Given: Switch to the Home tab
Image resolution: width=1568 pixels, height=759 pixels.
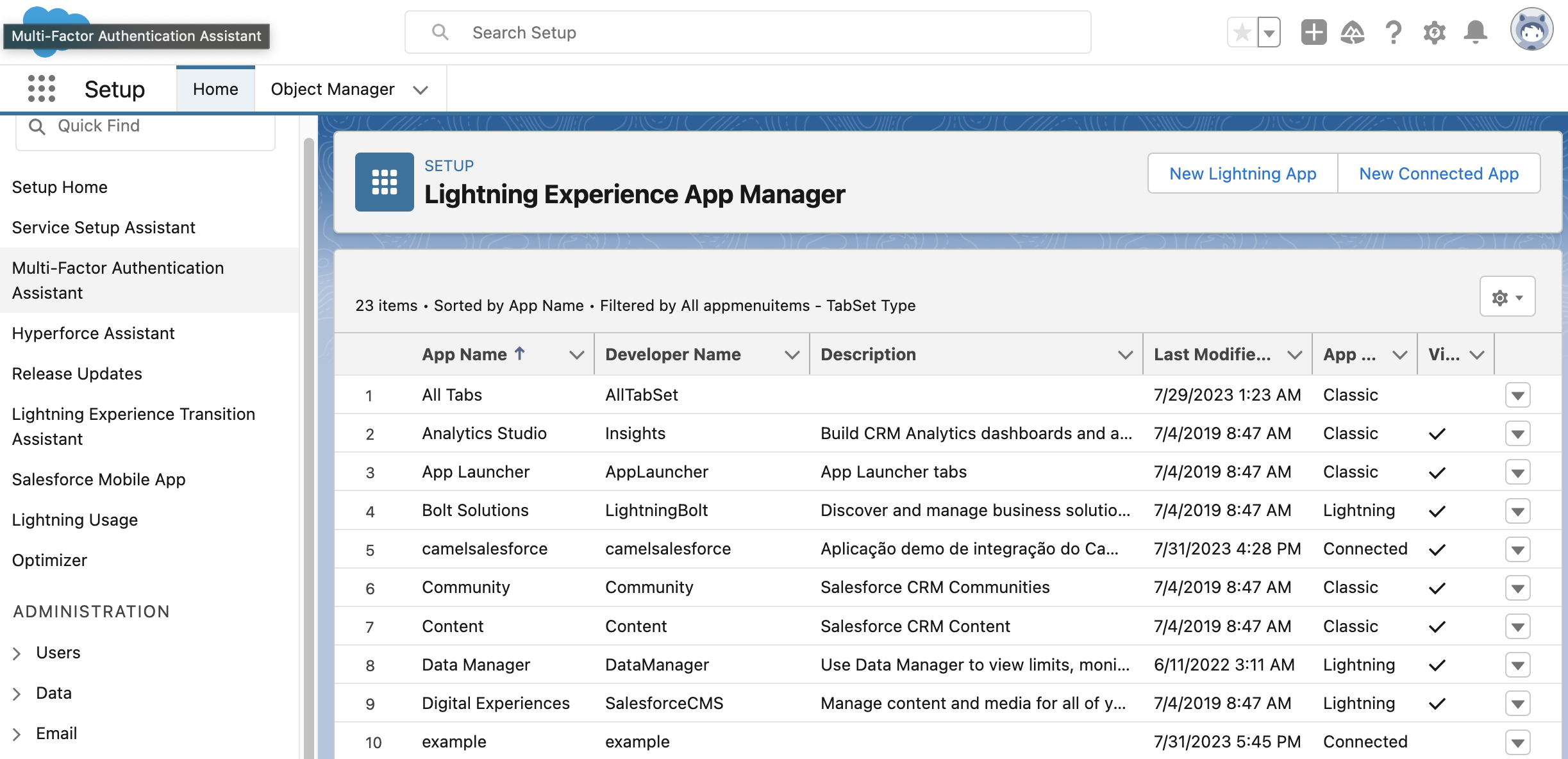Looking at the screenshot, I should [x=215, y=89].
